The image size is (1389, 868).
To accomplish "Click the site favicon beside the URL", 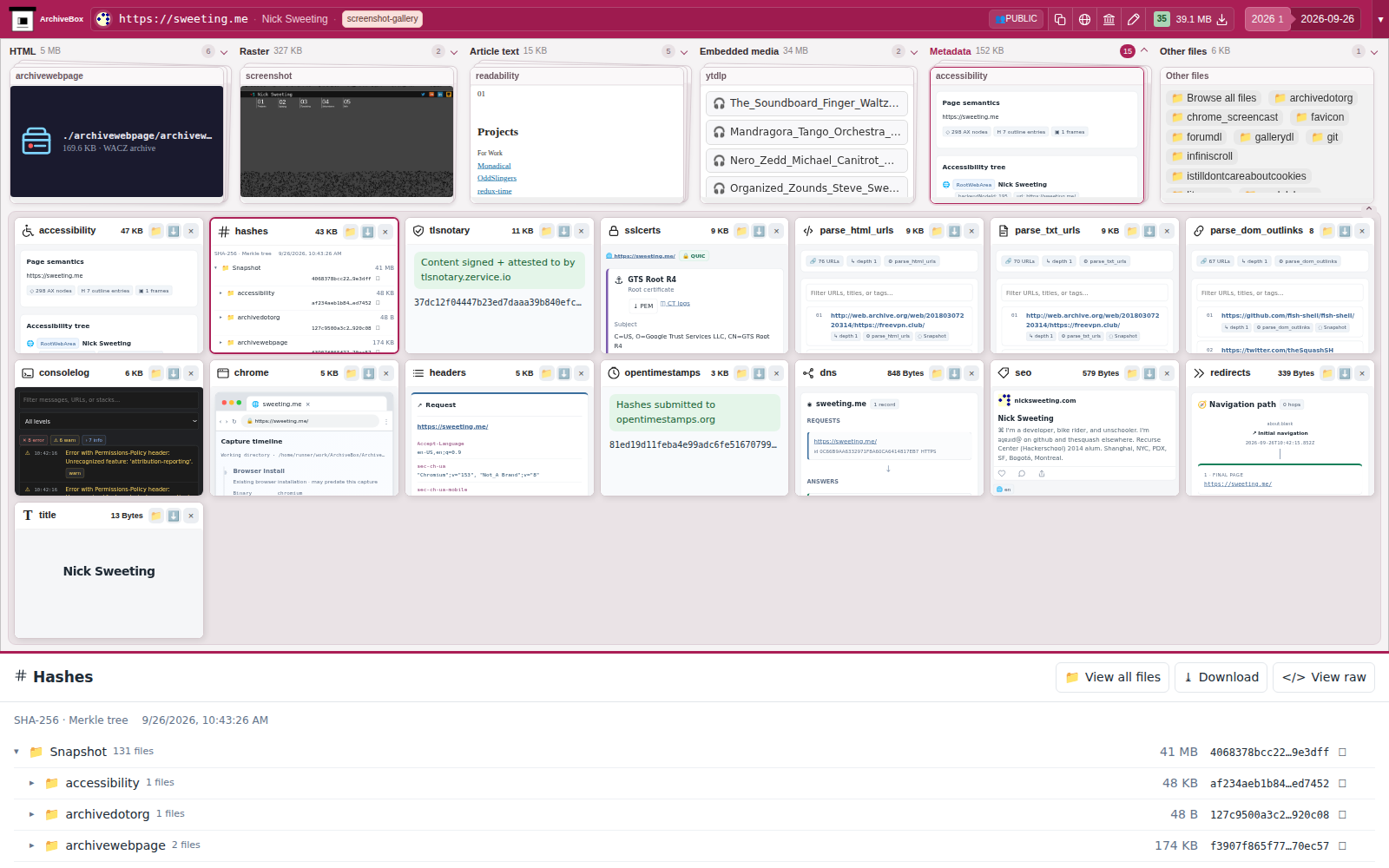I will [x=103, y=19].
